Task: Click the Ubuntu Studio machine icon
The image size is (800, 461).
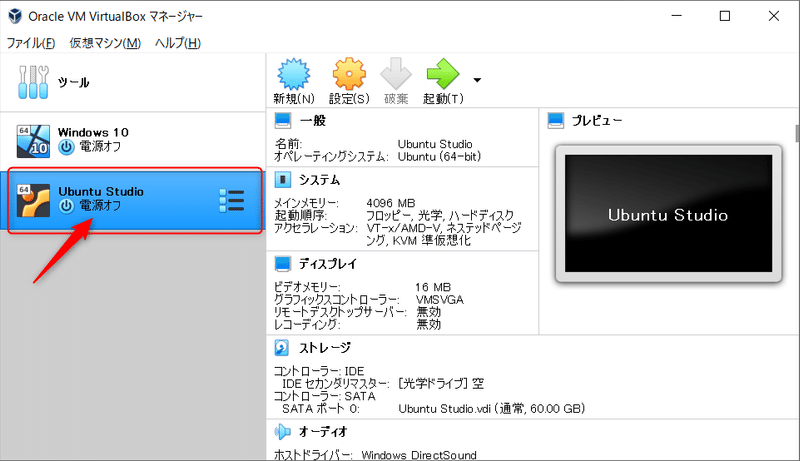Action: click(x=33, y=200)
